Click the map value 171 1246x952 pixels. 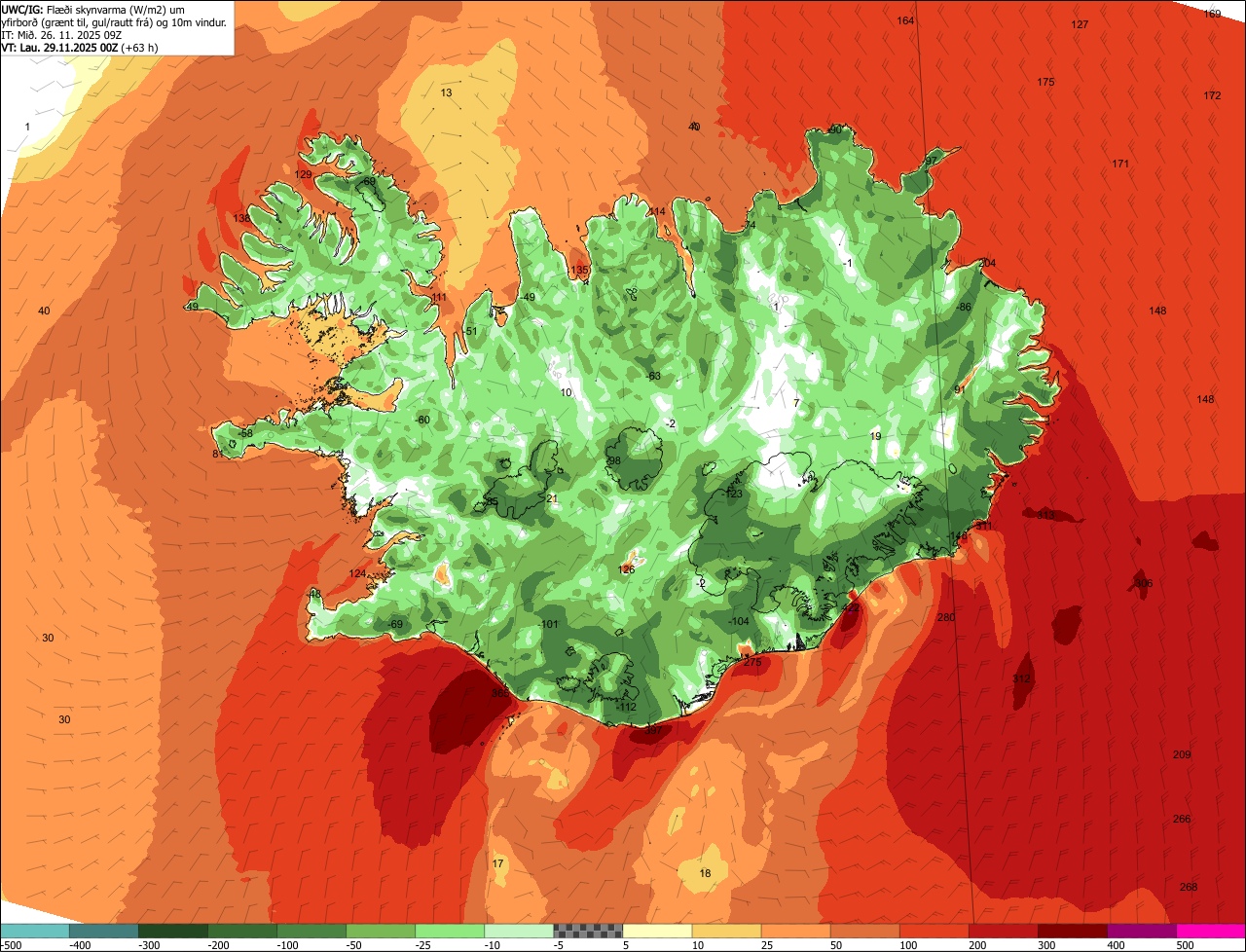[1120, 164]
